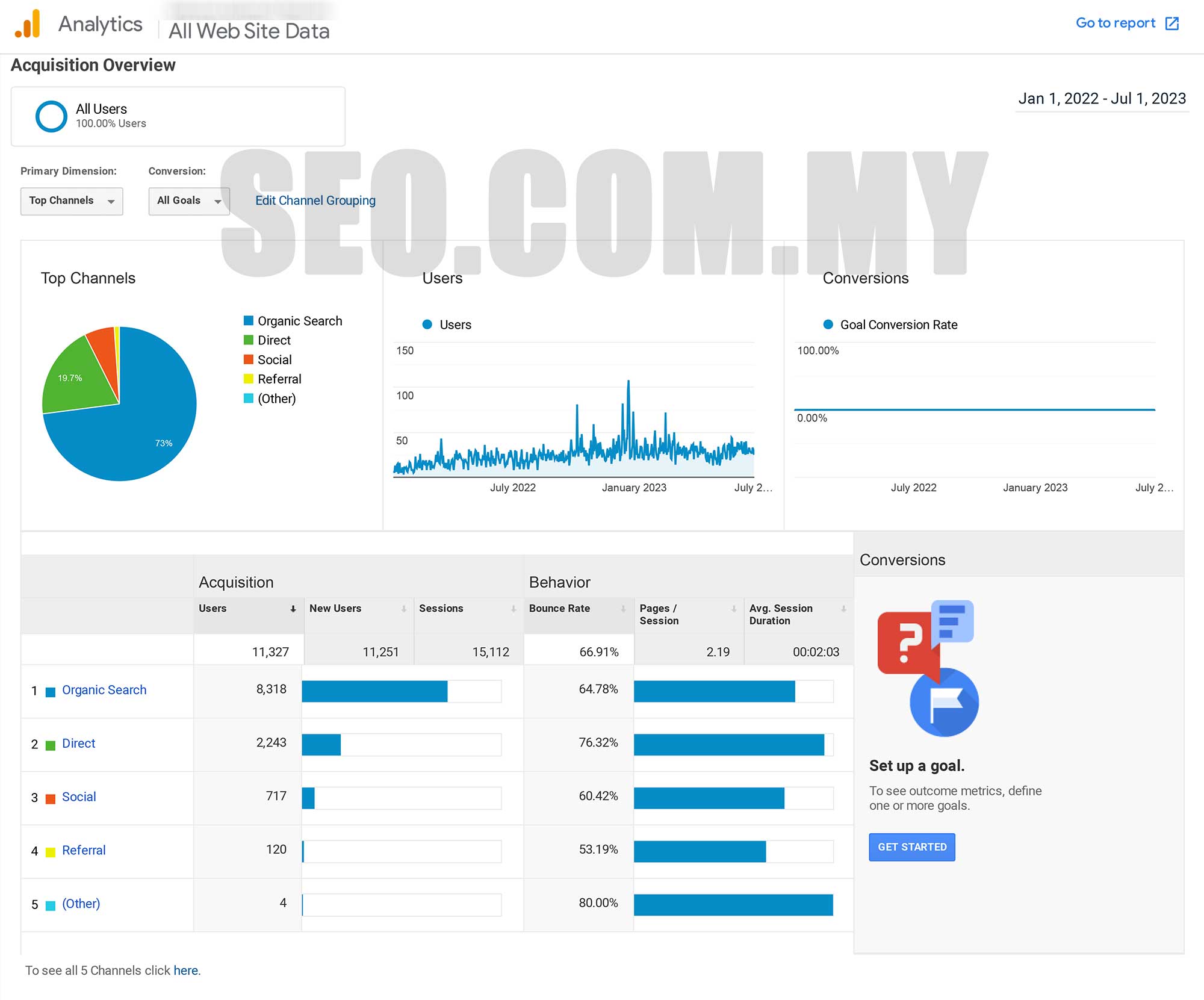Image resolution: width=1204 pixels, height=1000 pixels.
Task: Sort by the Pages / Session column arrow
Action: (x=734, y=609)
